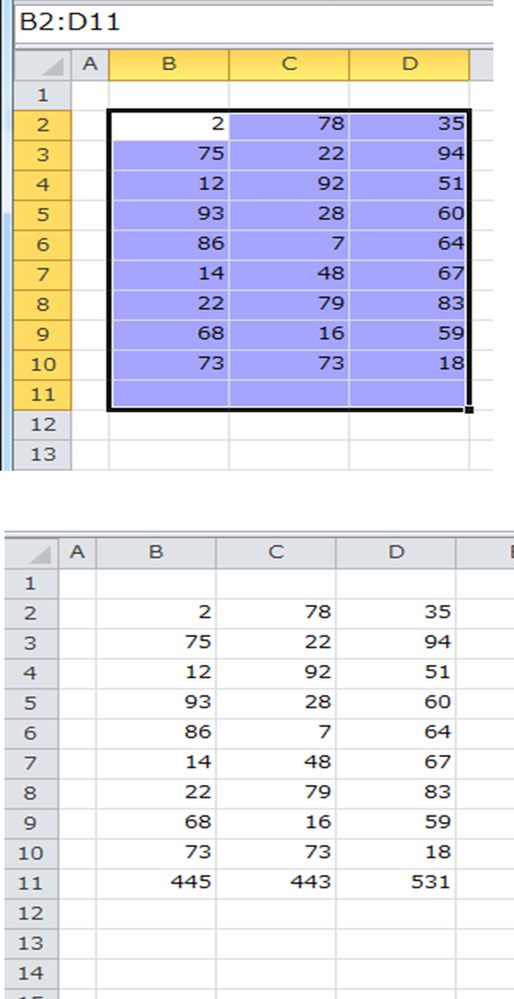
Task: Click empty highlighted cell D11 in top sheet
Action: pos(408,394)
